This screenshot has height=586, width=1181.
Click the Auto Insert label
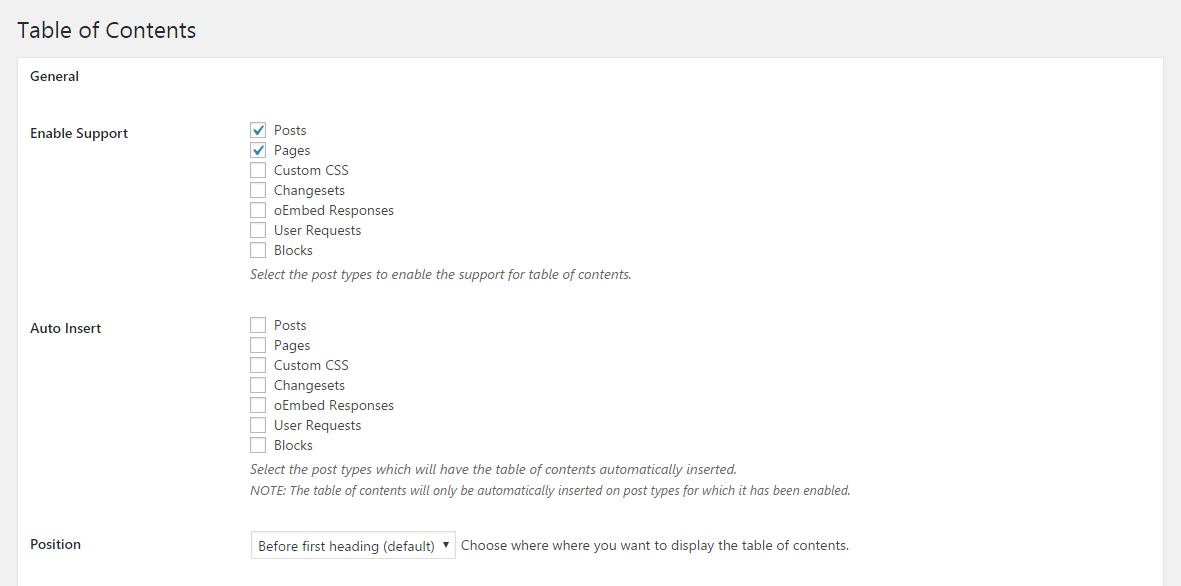[x=66, y=328]
